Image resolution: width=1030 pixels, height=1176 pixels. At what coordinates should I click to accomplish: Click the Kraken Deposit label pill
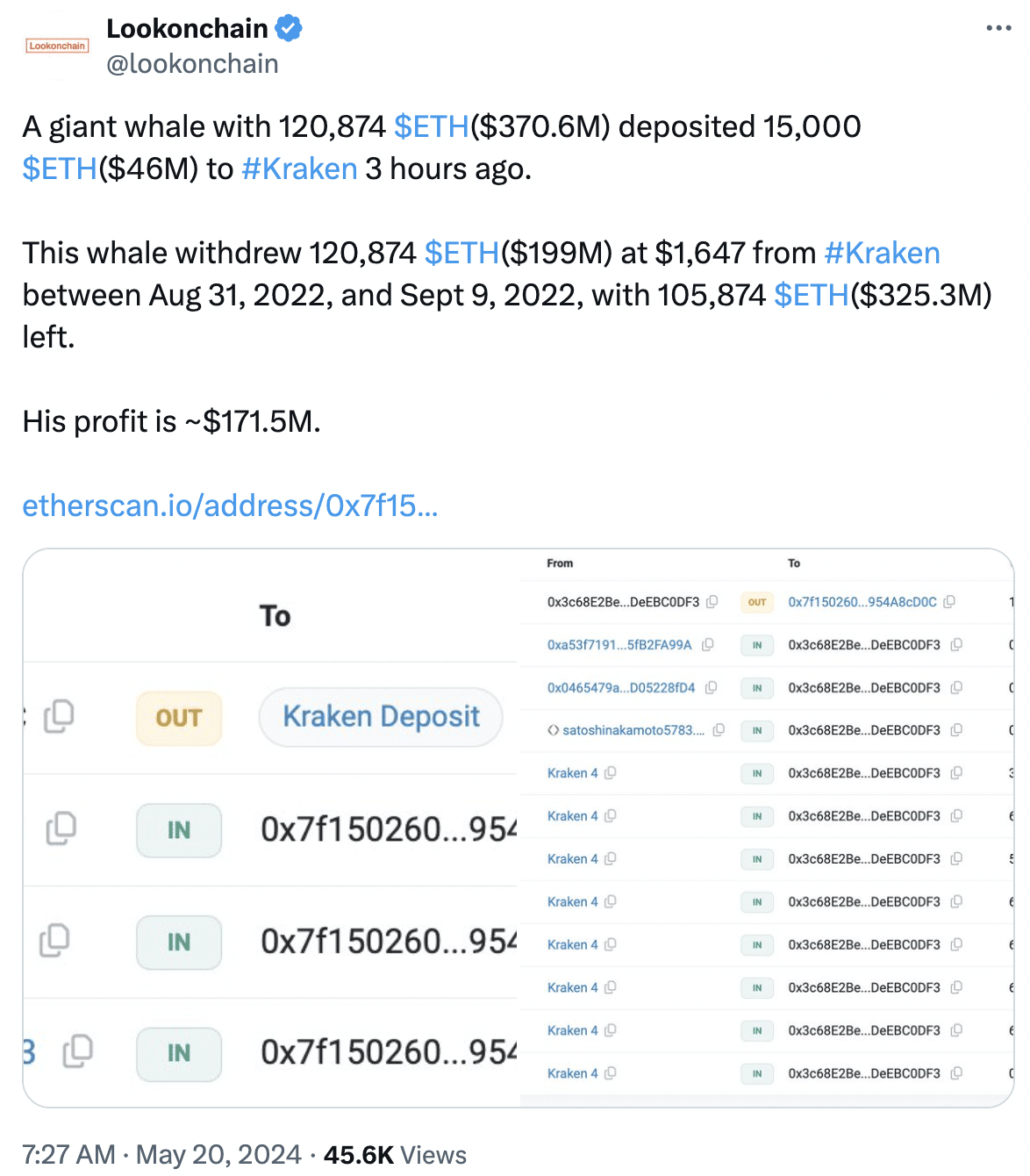380,717
